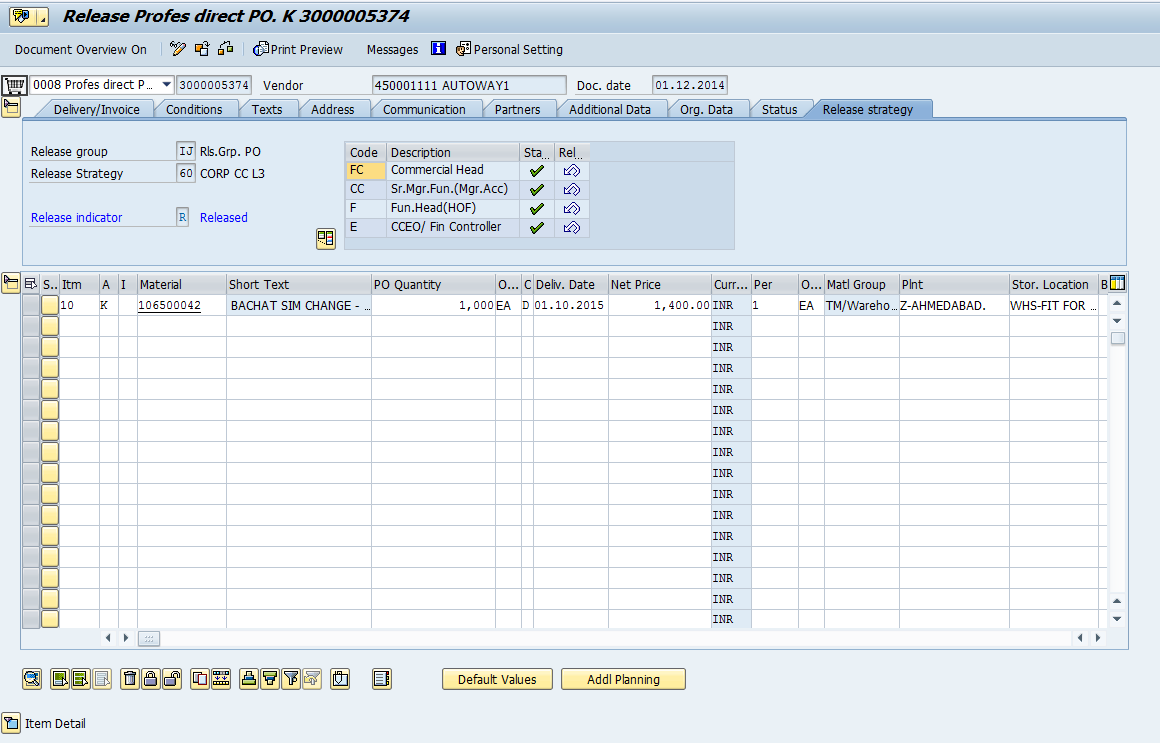Lock the selected item
Screen dimensions: 1160x743
pos(150,679)
